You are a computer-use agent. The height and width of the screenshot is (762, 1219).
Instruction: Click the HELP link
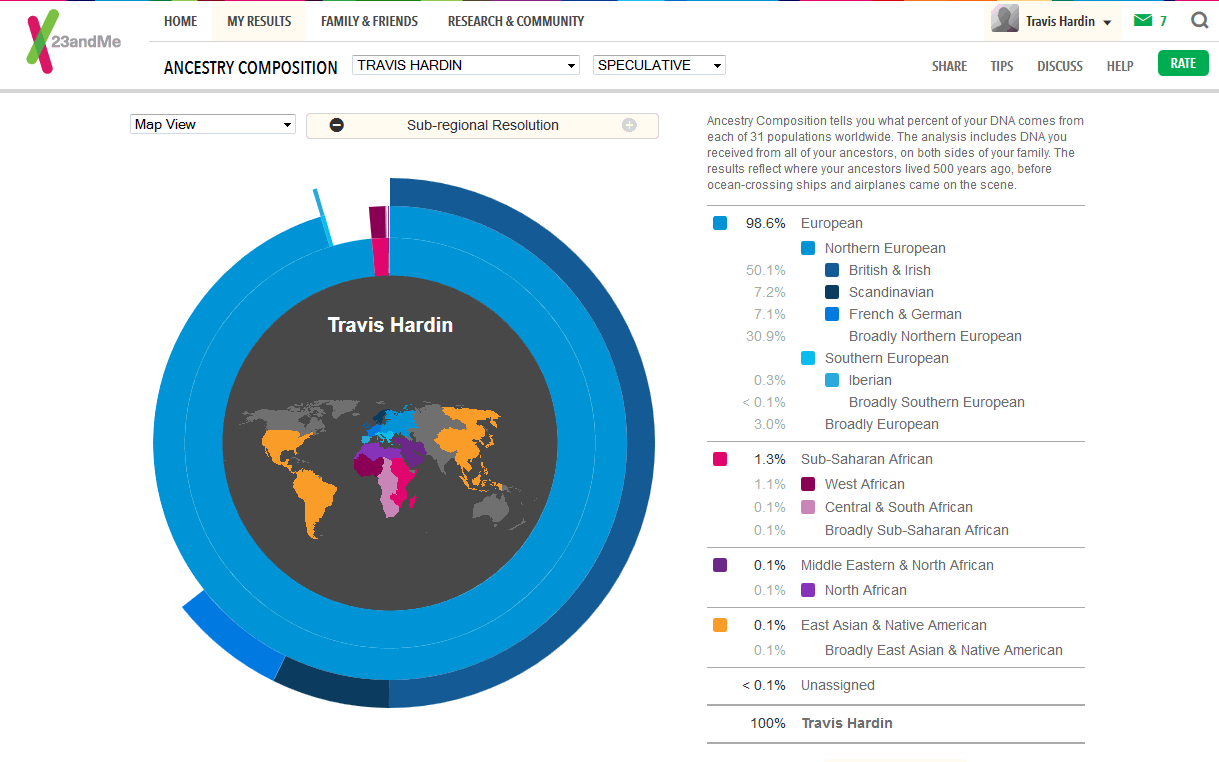coord(1120,66)
